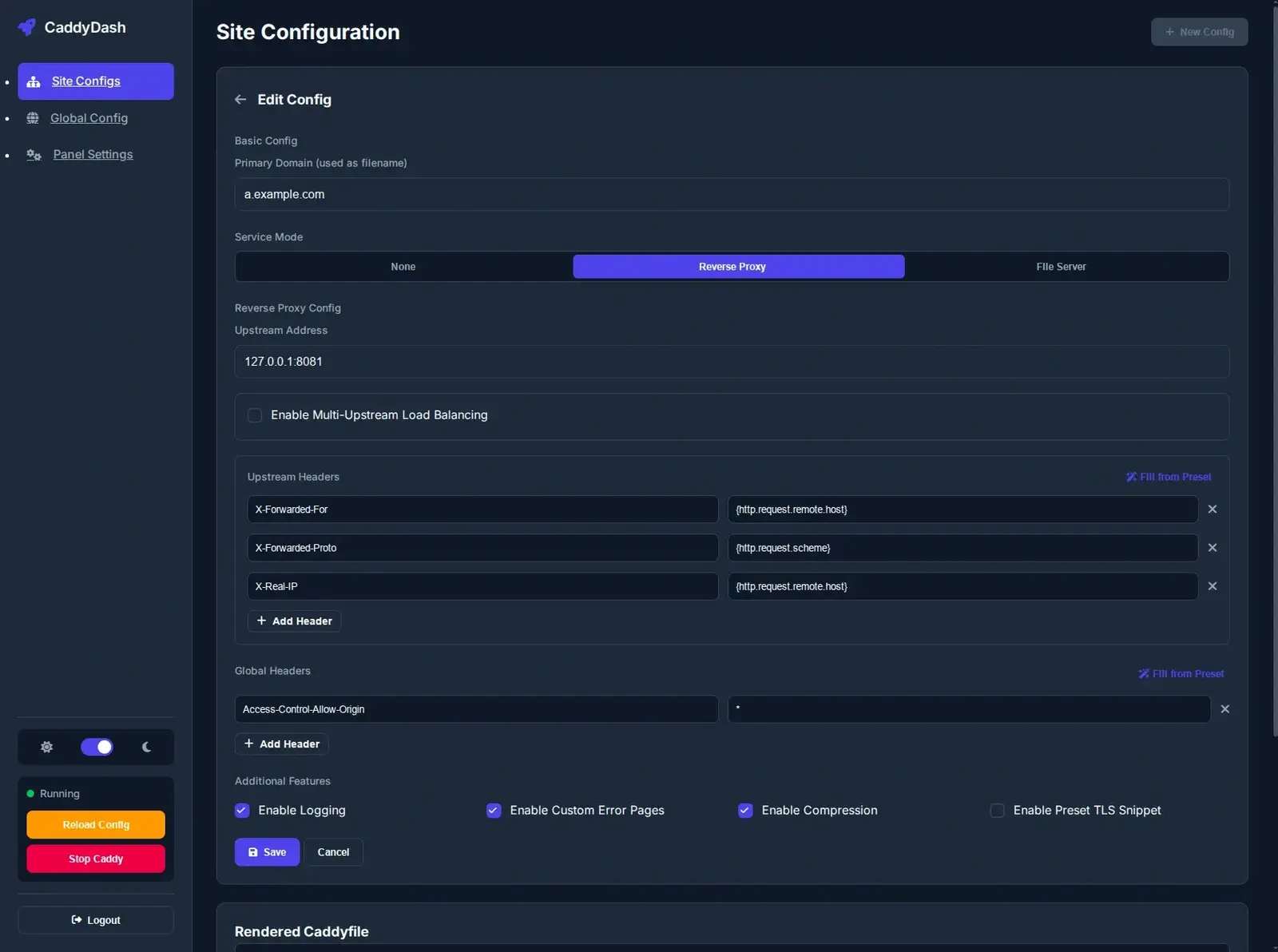The width and height of the screenshot is (1278, 952).
Task: Edit the X-Forwarded-For header value field
Action: click(x=962, y=510)
